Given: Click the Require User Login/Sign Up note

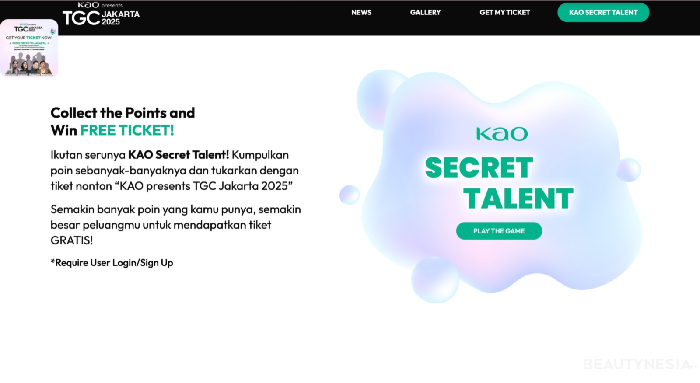Looking at the screenshot, I should 112,262.
